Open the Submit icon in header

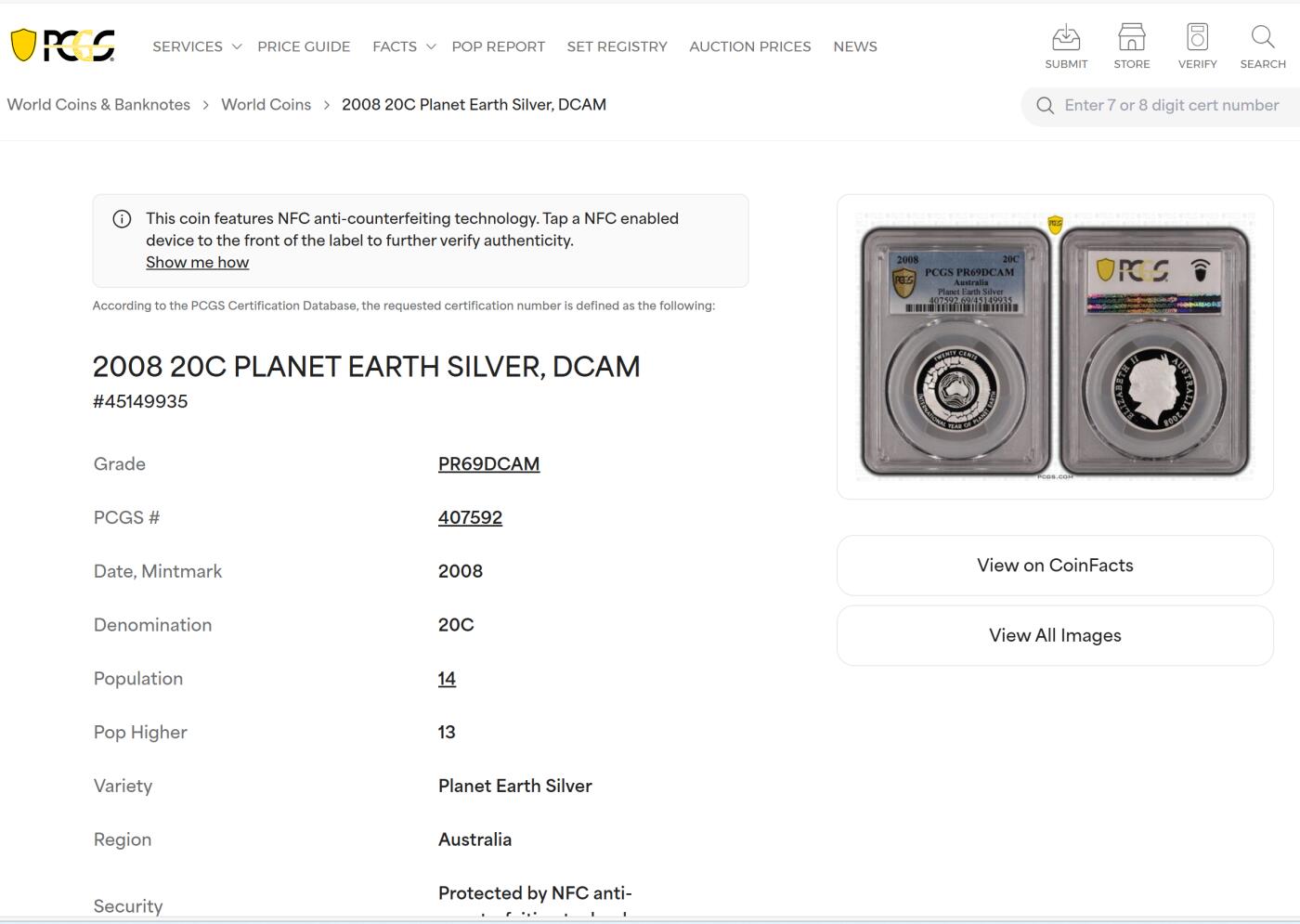point(1066,38)
